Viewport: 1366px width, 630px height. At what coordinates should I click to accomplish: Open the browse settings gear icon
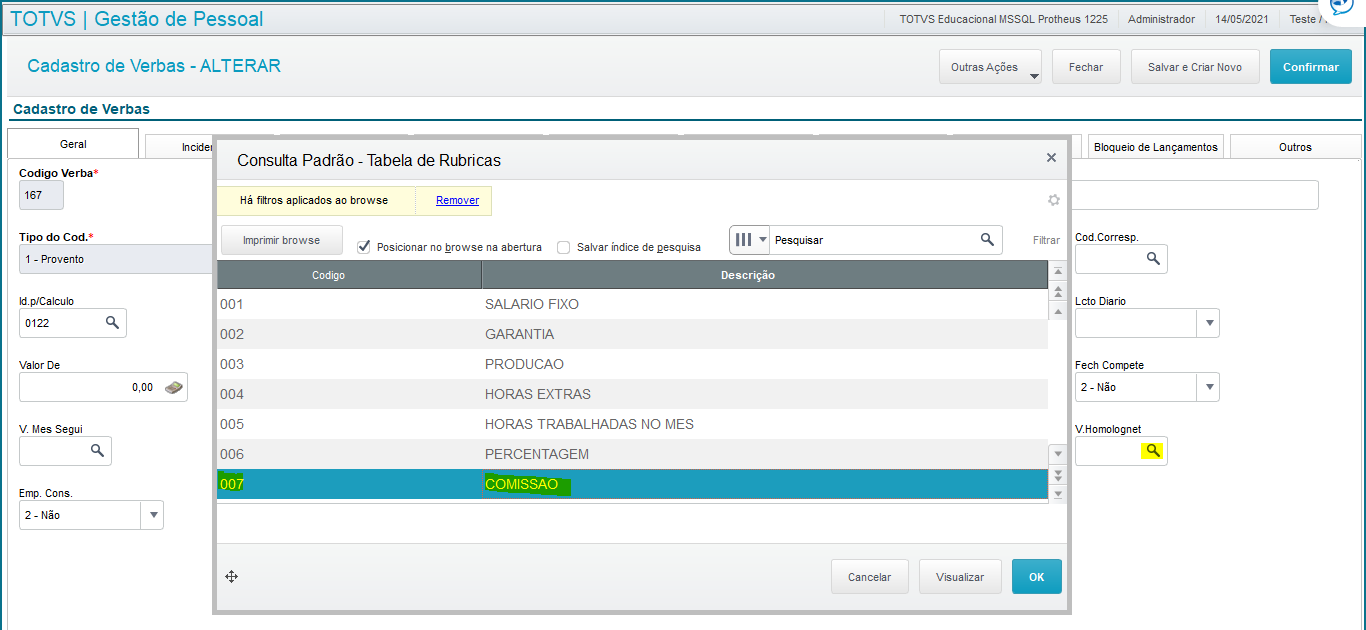click(x=1053, y=200)
